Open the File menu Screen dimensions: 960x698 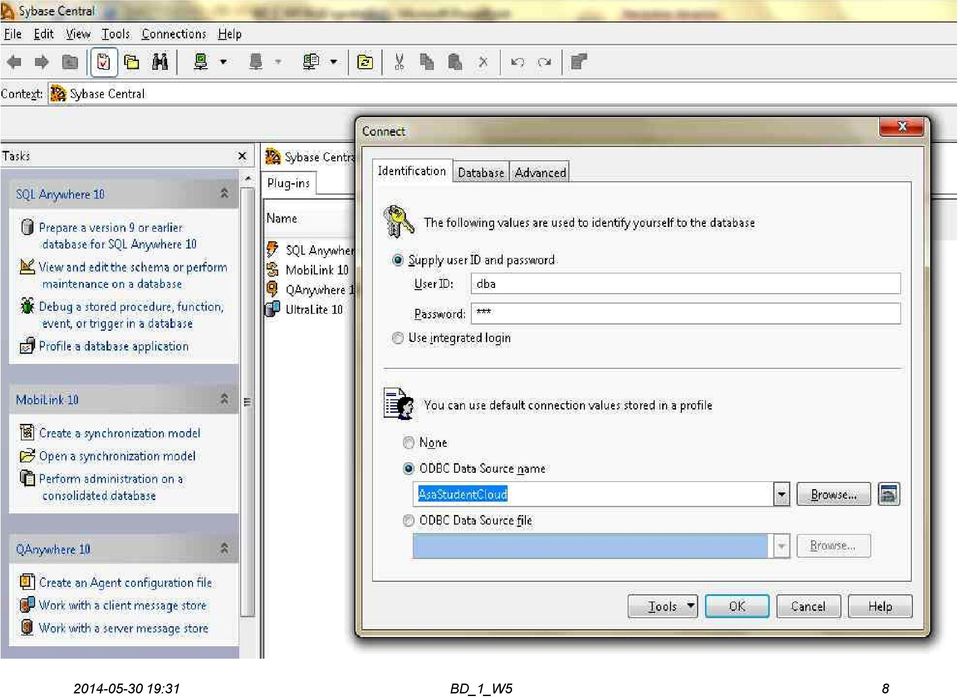pos(13,34)
